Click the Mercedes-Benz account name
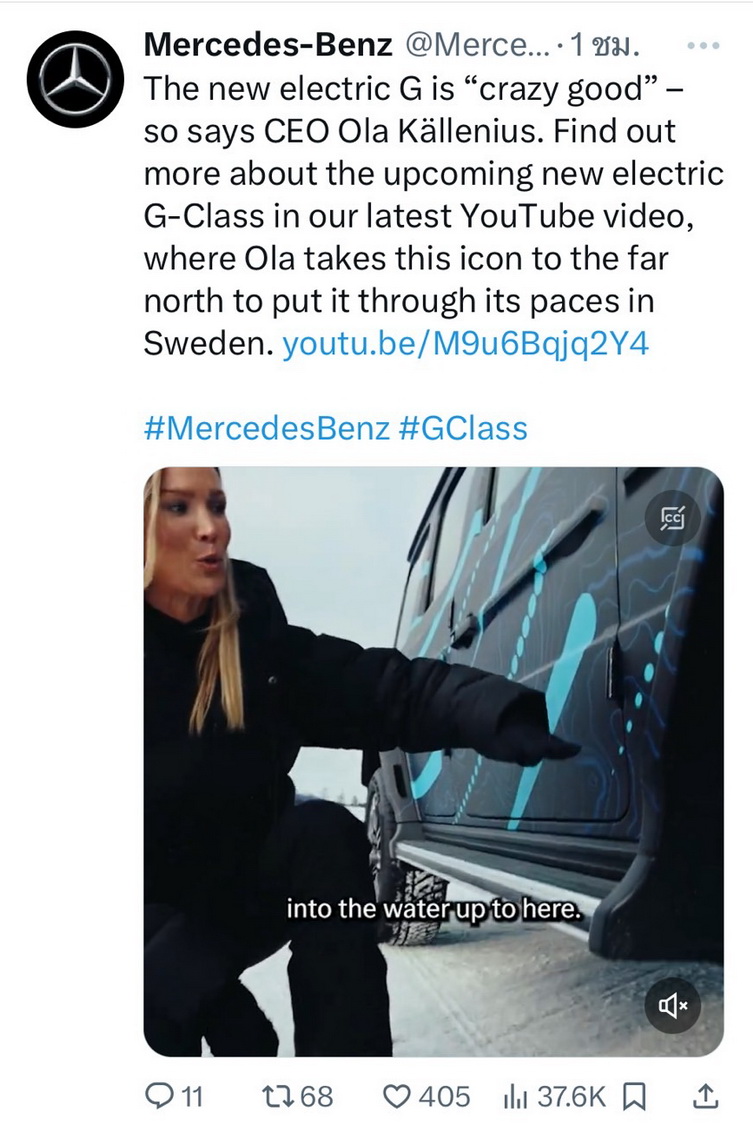 coord(267,45)
